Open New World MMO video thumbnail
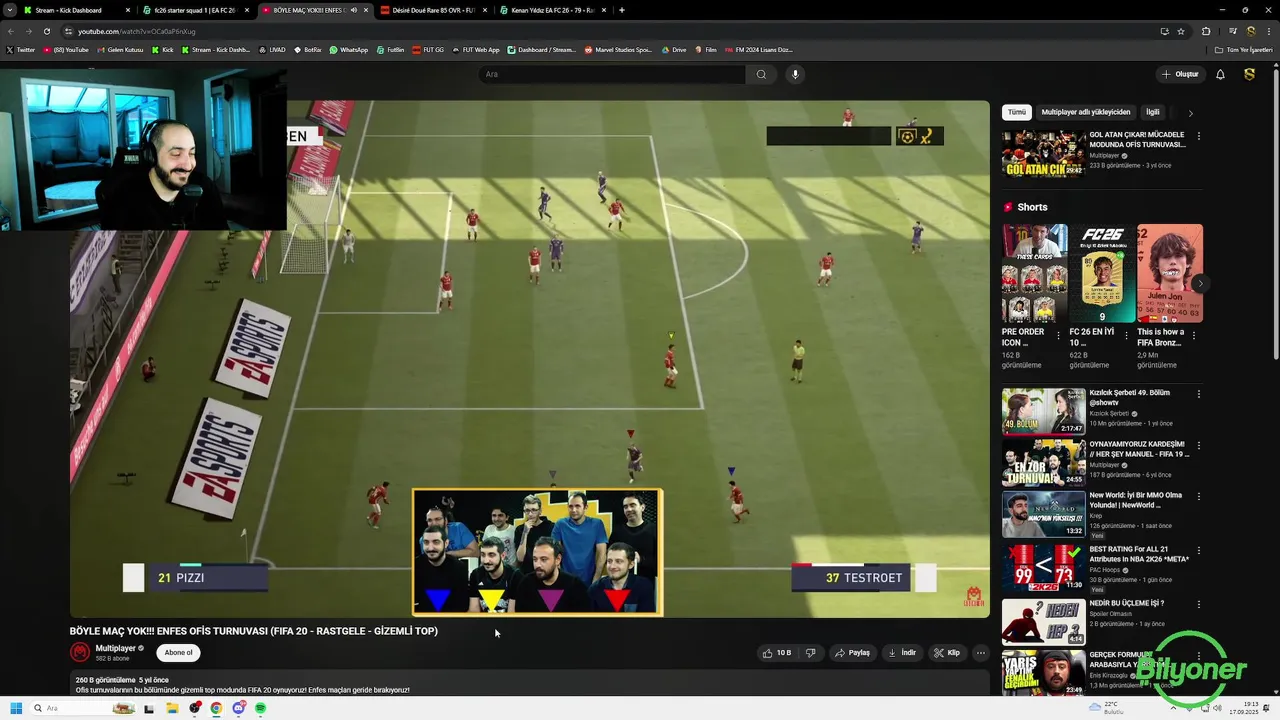Image resolution: width=1280 pixels, height=720 pixels. point(1044,514)
